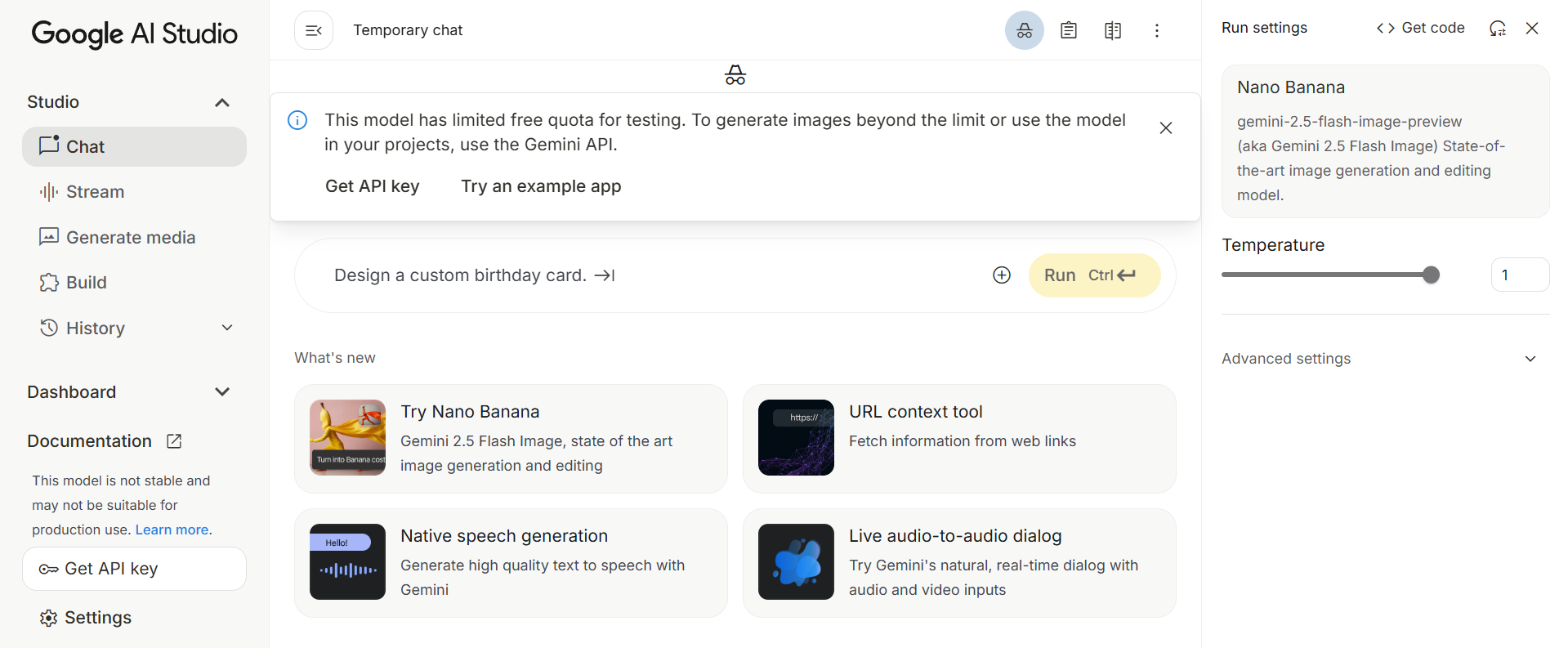
Task: Click the key icon beside Get API key
Action: tap(49, 569)
